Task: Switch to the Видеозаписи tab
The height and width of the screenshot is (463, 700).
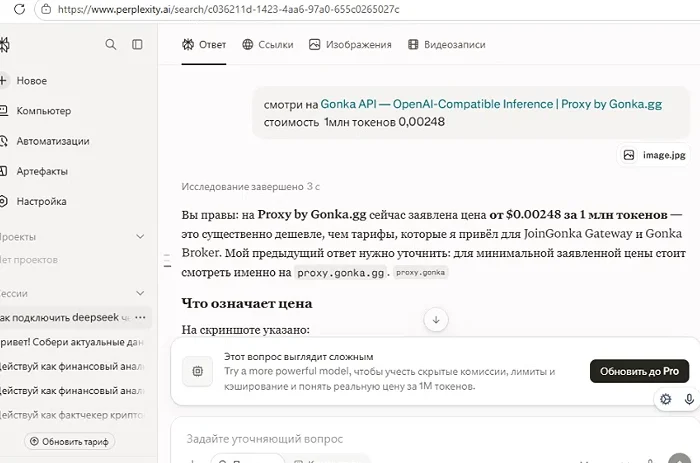Action: [446, 45]
